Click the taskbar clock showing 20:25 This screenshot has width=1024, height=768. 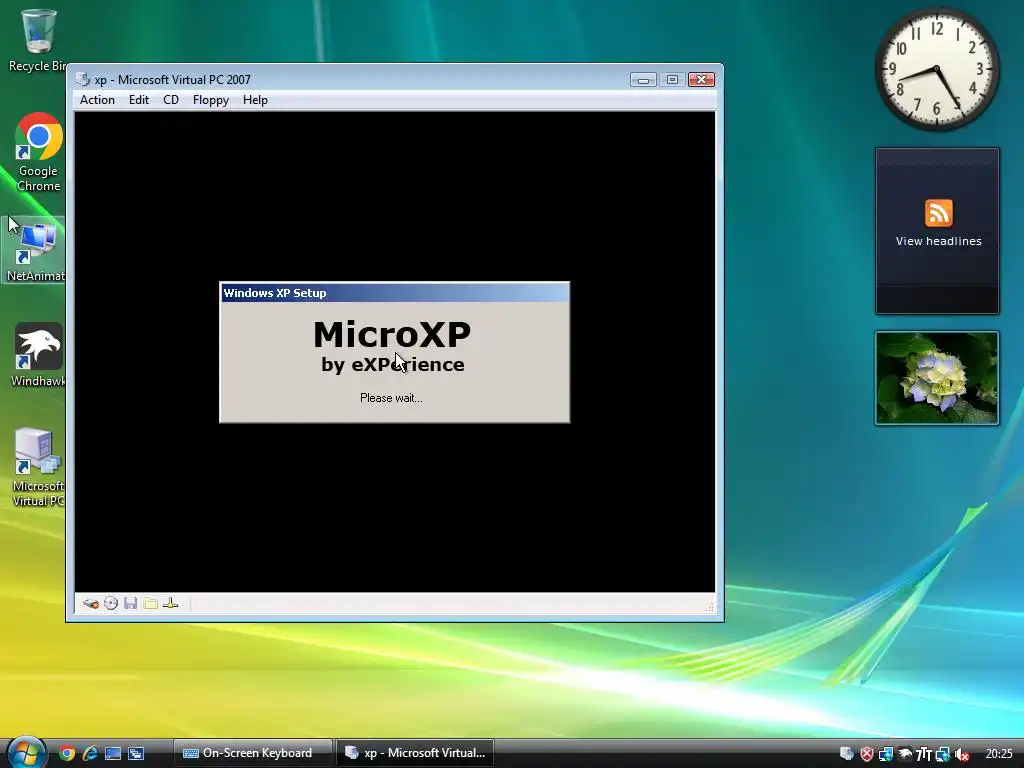(999, 754)
